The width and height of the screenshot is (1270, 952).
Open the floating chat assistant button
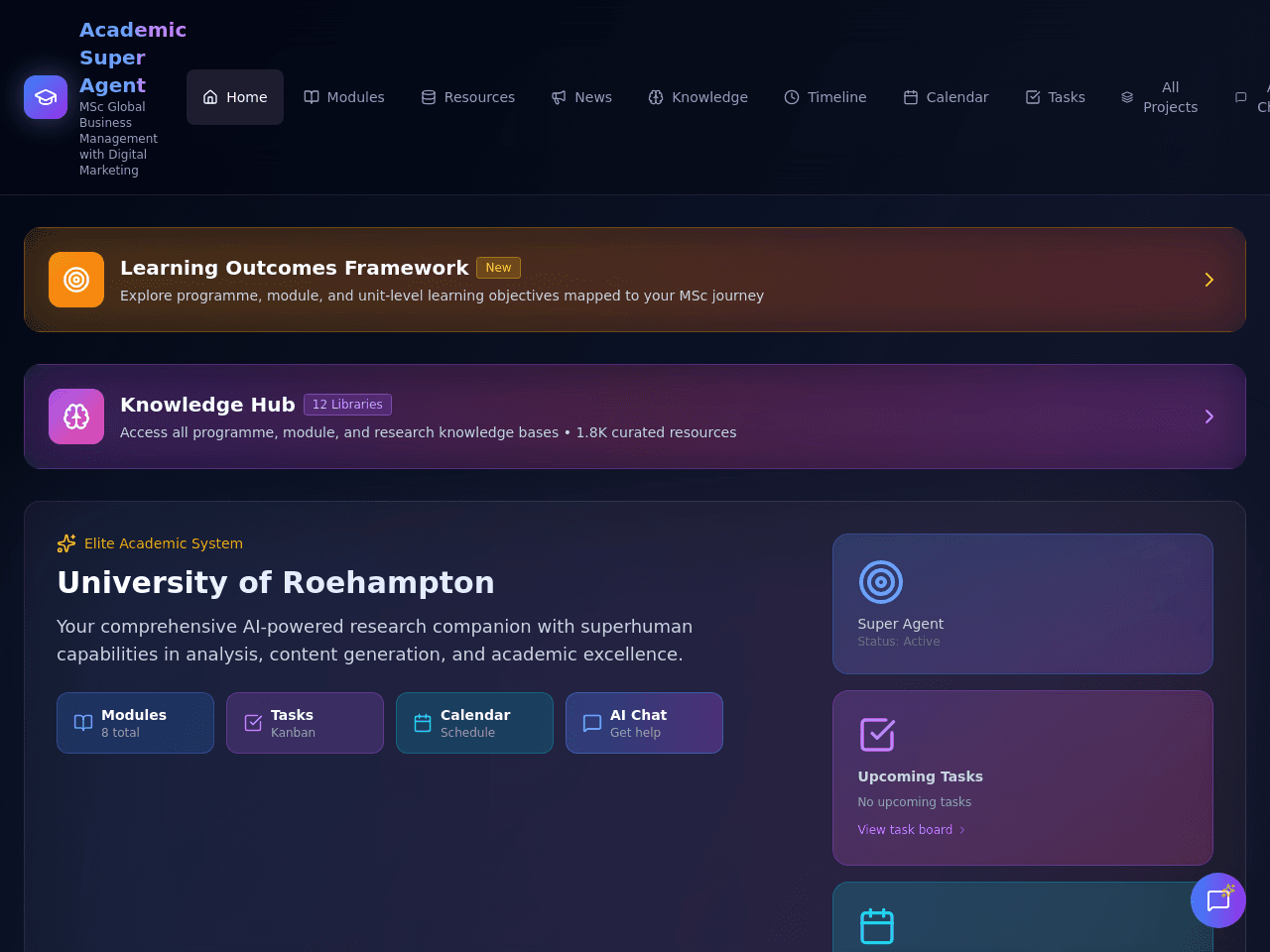[x=1218, y=900]
